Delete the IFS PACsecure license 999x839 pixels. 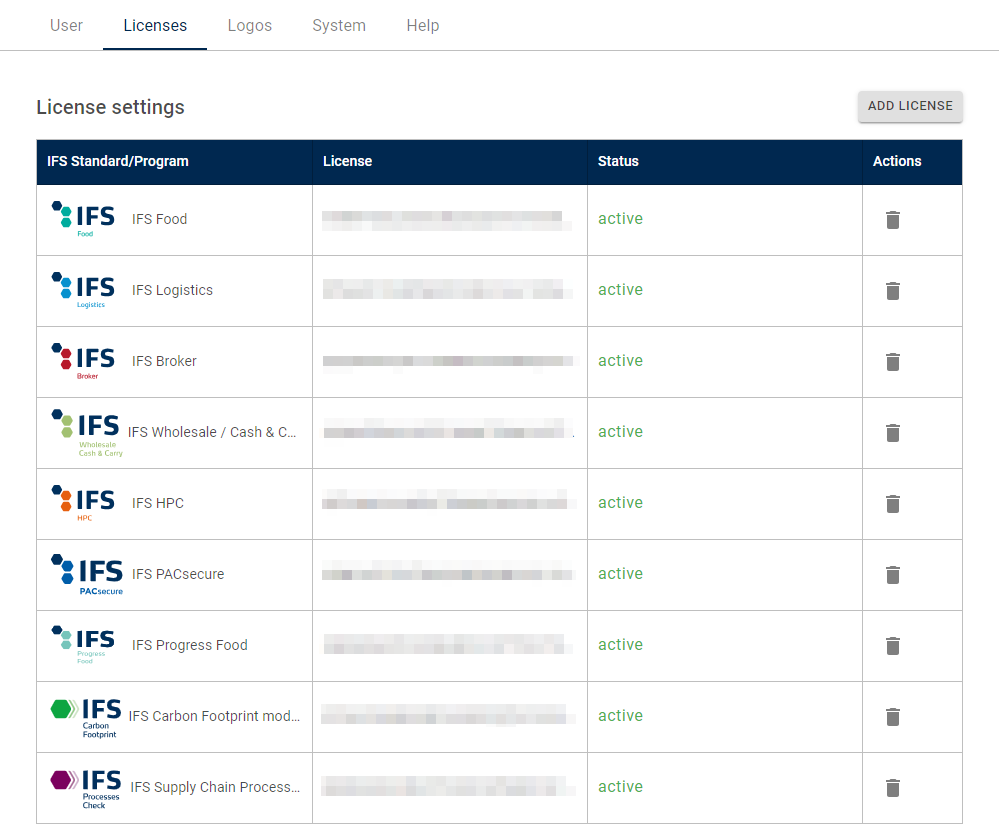tap(893, 575)
